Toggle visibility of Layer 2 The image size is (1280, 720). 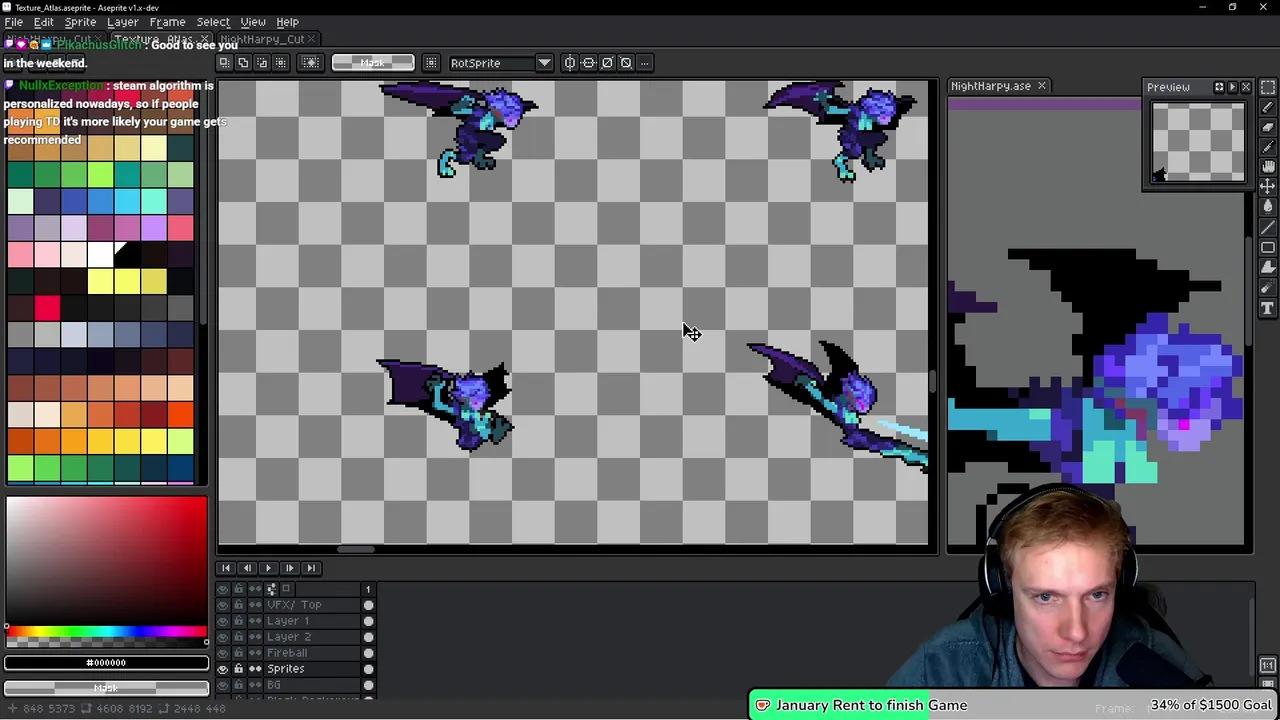[x=223, y=637]
